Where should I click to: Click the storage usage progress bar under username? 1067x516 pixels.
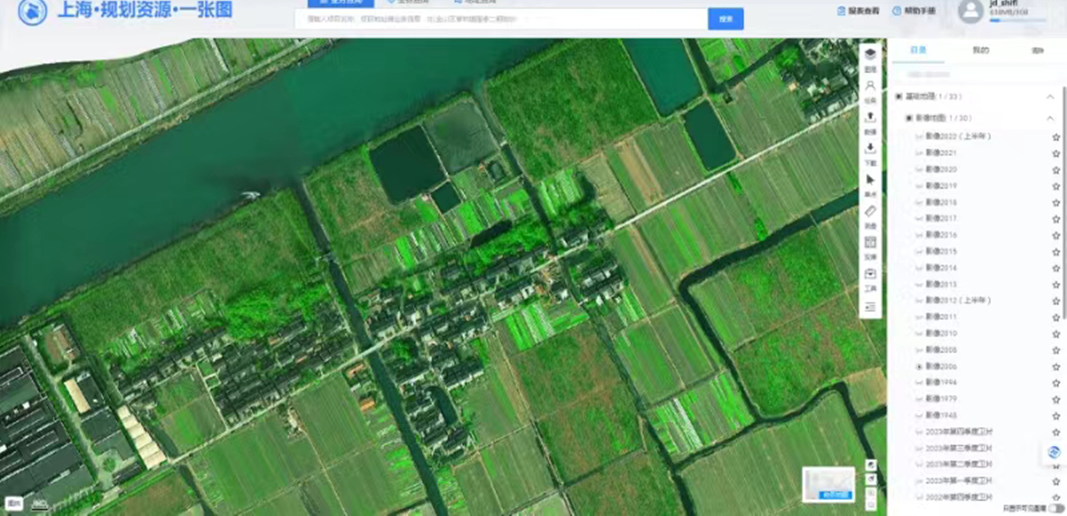1017,20
